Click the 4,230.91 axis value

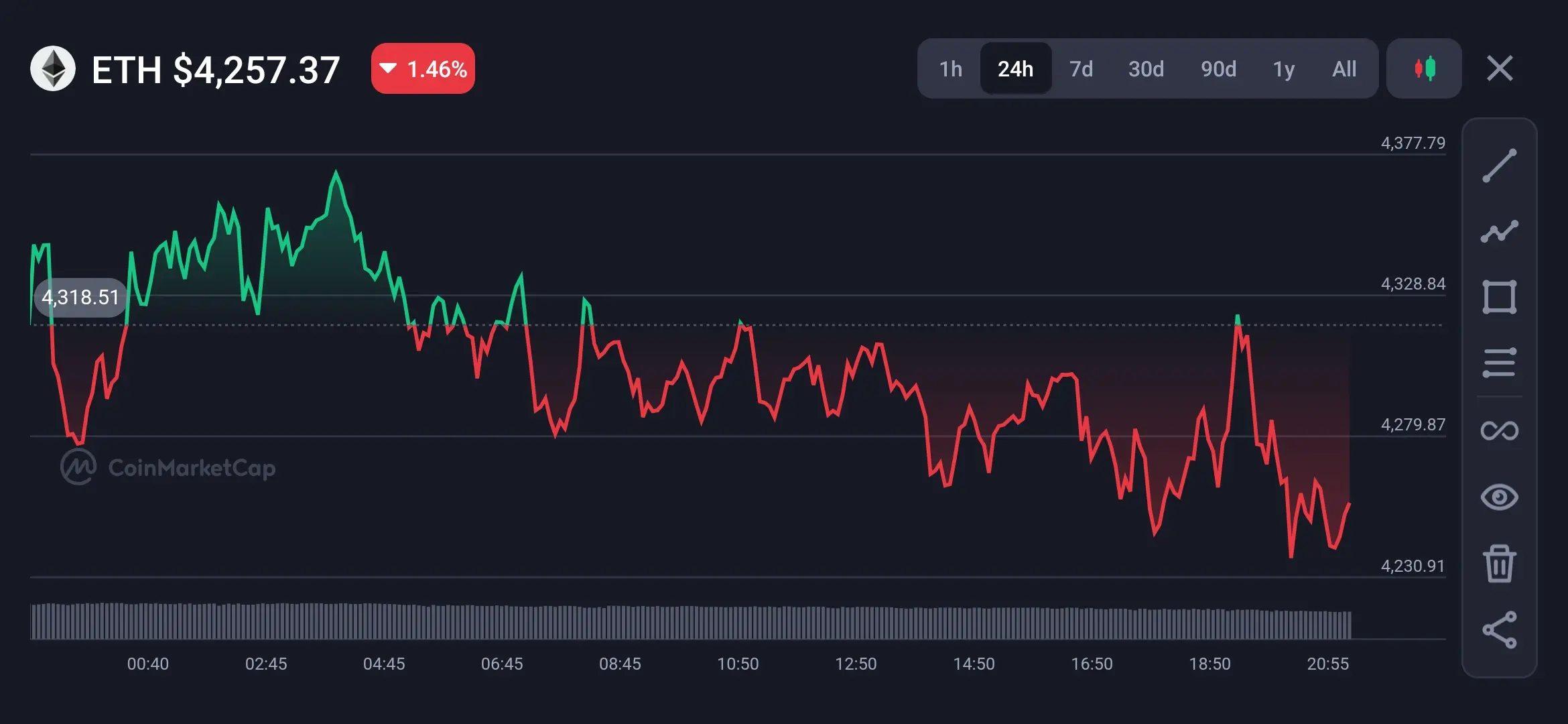[x=1413, y=566]
